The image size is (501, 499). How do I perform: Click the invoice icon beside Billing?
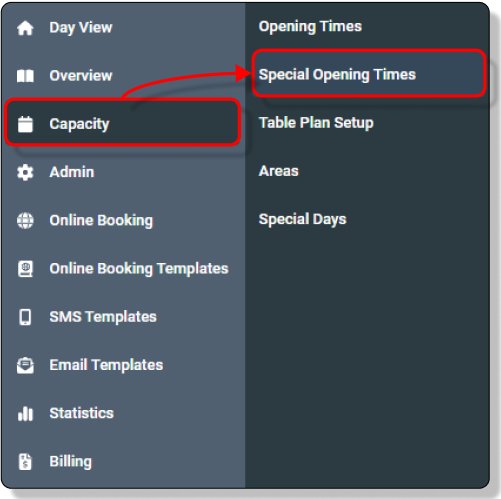pos(25,462)
